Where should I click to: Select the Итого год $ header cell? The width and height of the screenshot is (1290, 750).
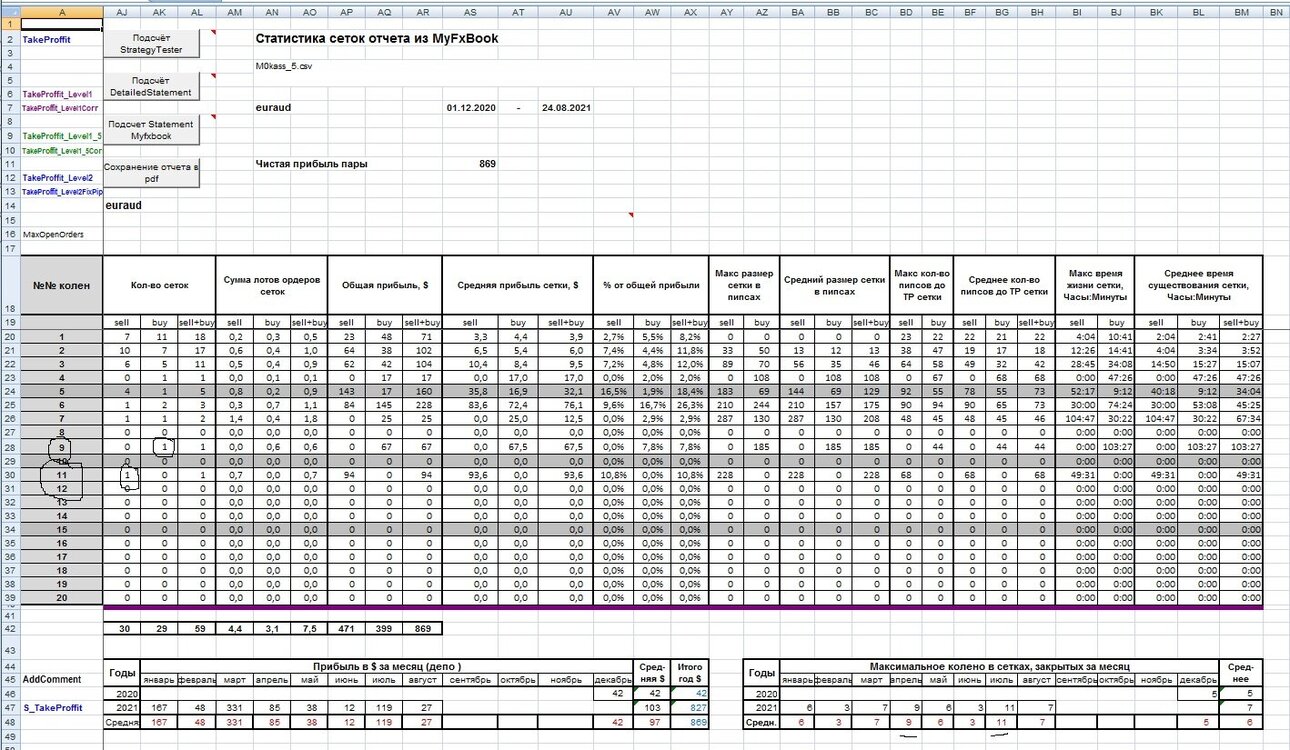691,672
